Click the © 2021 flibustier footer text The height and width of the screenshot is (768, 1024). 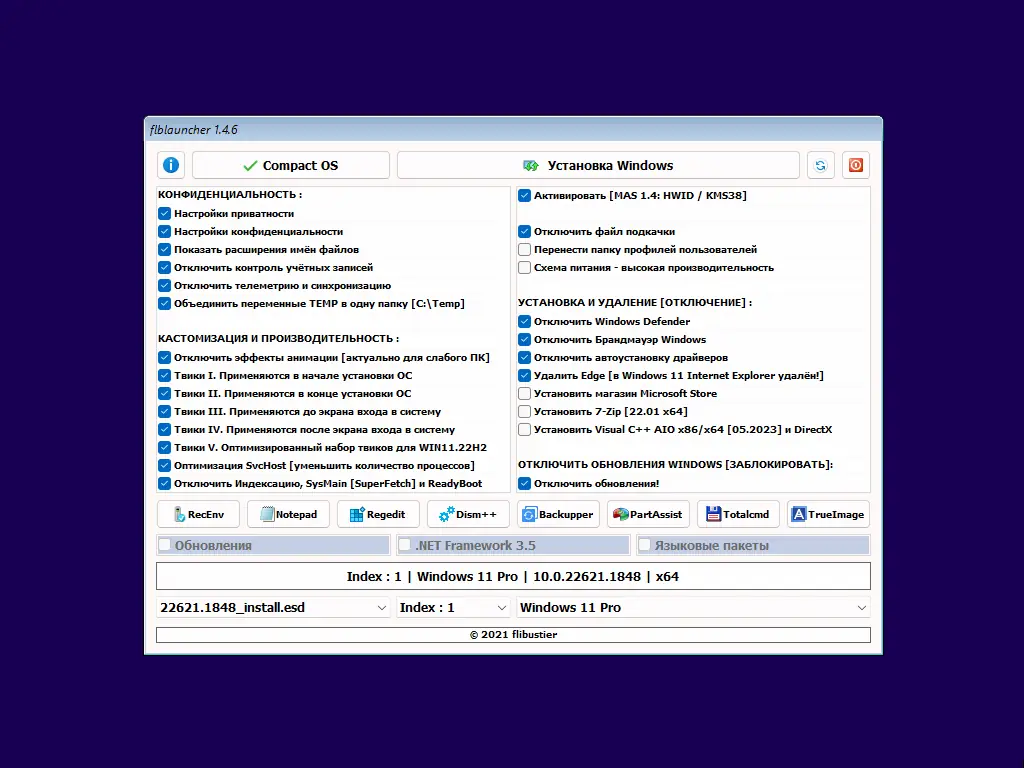[x=513, y=635]
